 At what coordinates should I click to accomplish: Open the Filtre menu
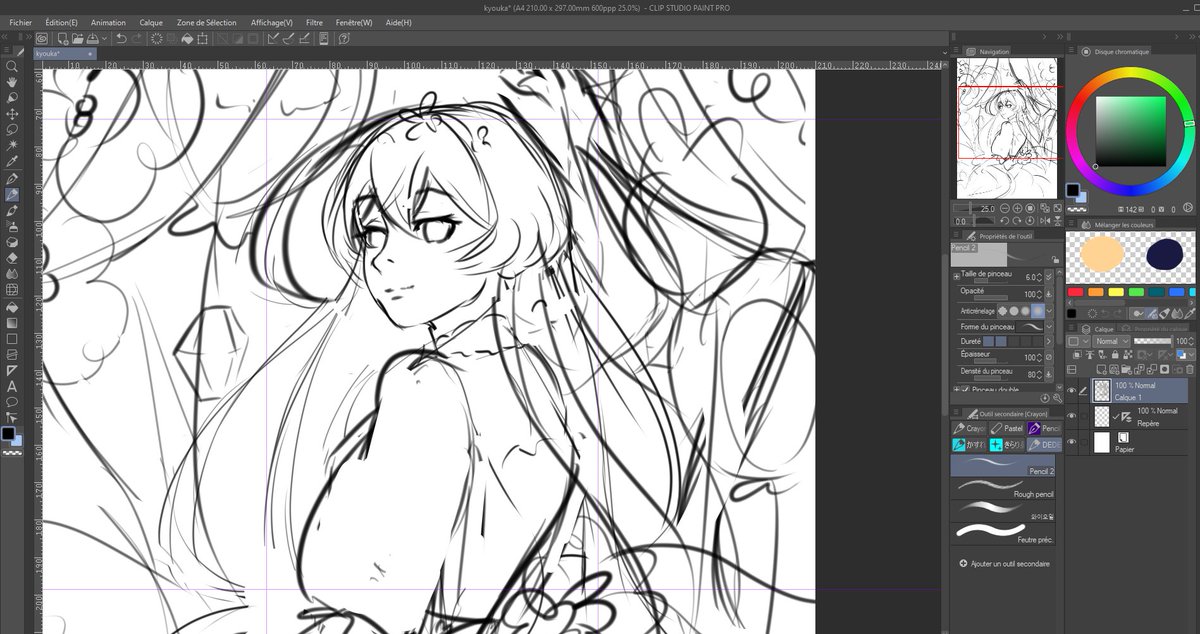[314, 22]
